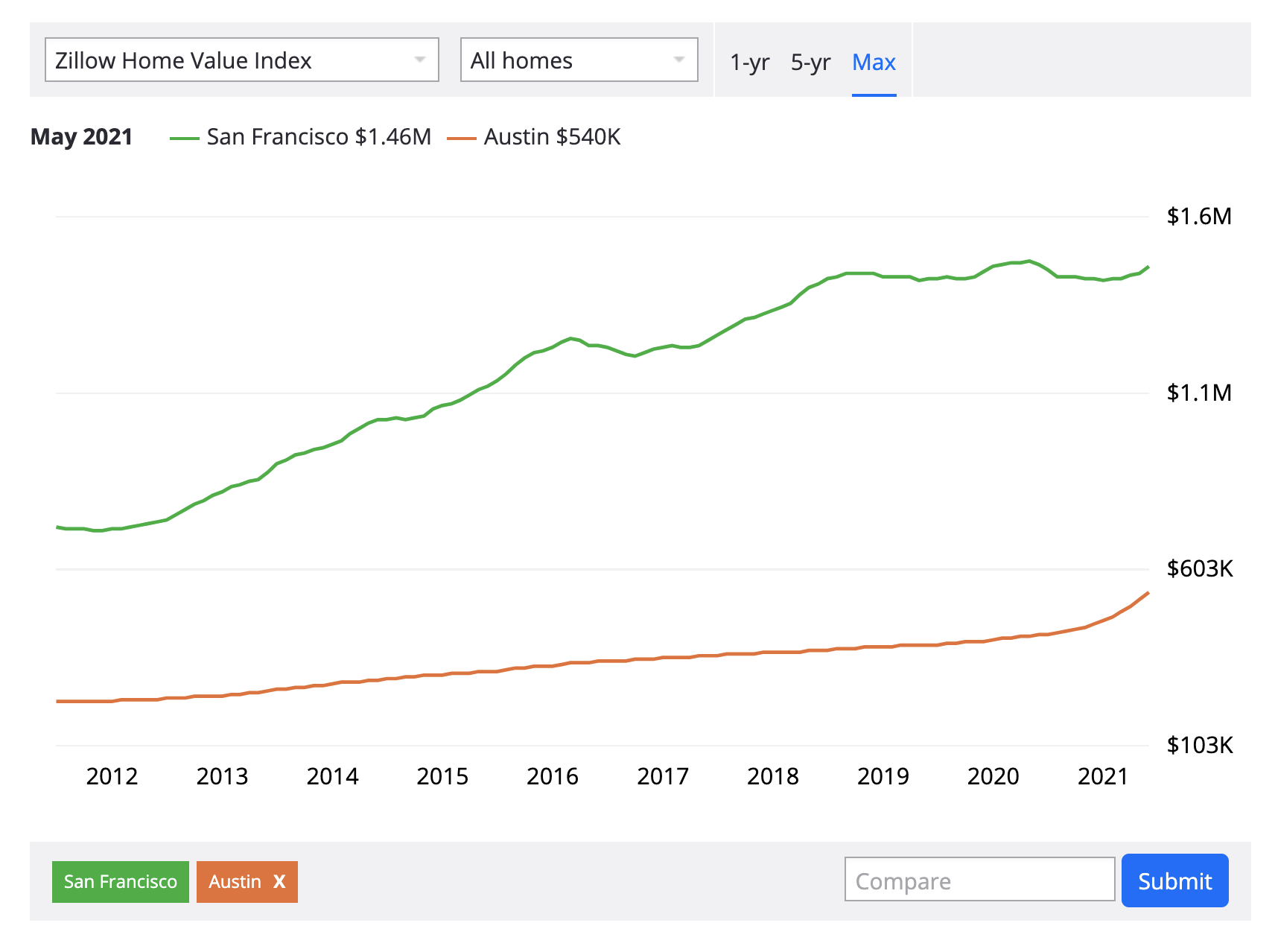
Task: Click the $603K y-axis label
Action: [x=1199, y=569]
